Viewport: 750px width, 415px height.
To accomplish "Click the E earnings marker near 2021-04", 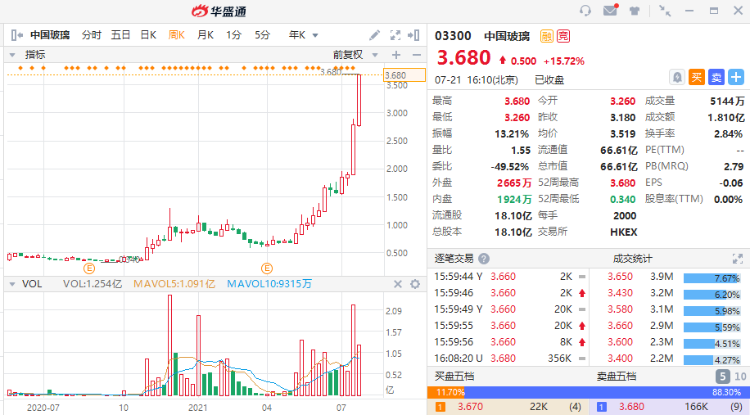I will pyautogui.click(x=266, y=268).
